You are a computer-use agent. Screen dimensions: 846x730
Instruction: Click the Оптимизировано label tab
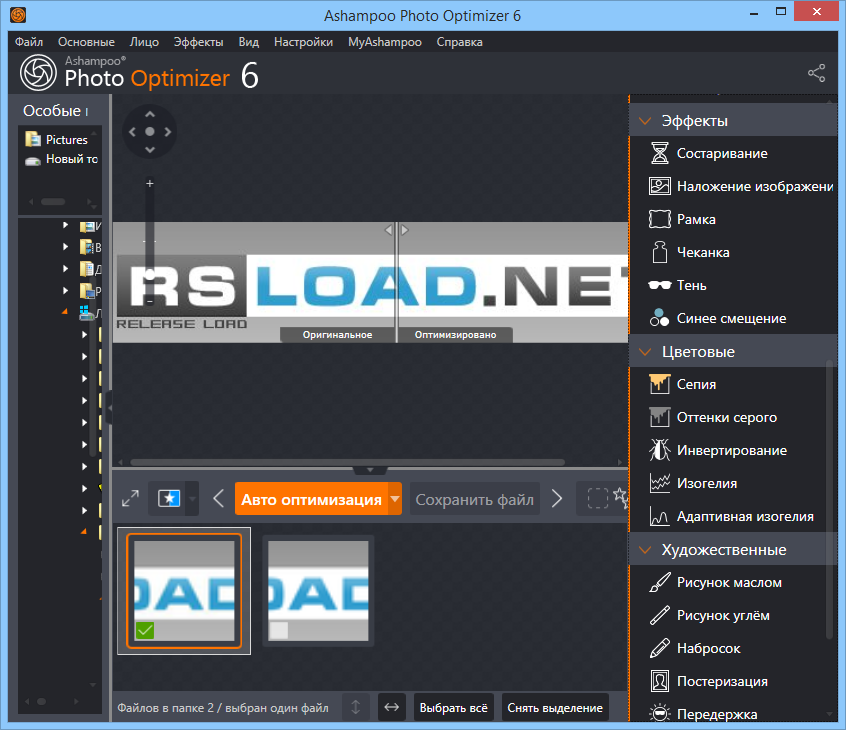coord(455,335)
